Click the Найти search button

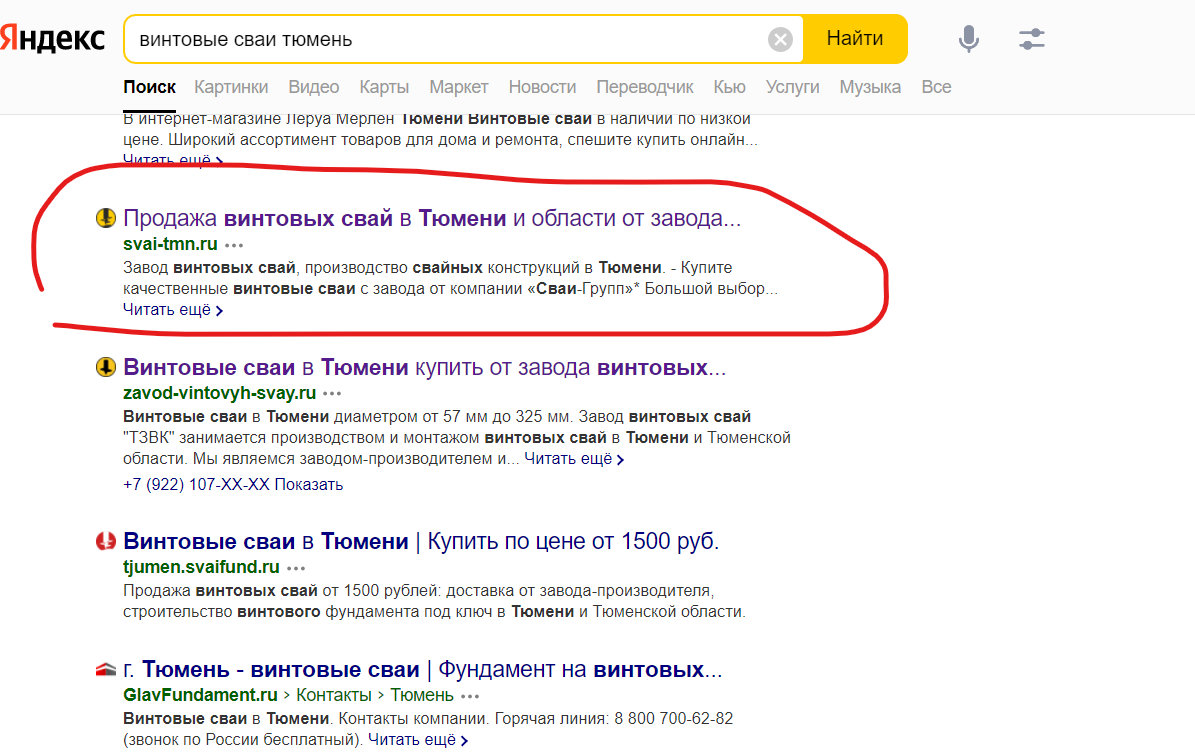click(855, 39)
